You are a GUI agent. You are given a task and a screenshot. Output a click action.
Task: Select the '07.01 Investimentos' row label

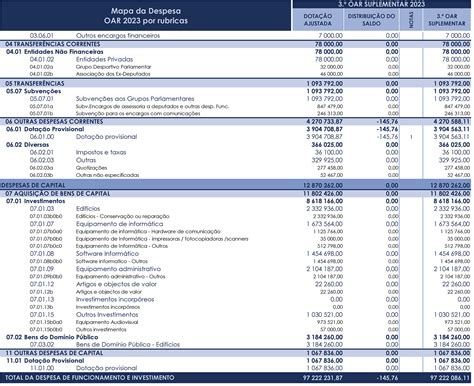35,201
